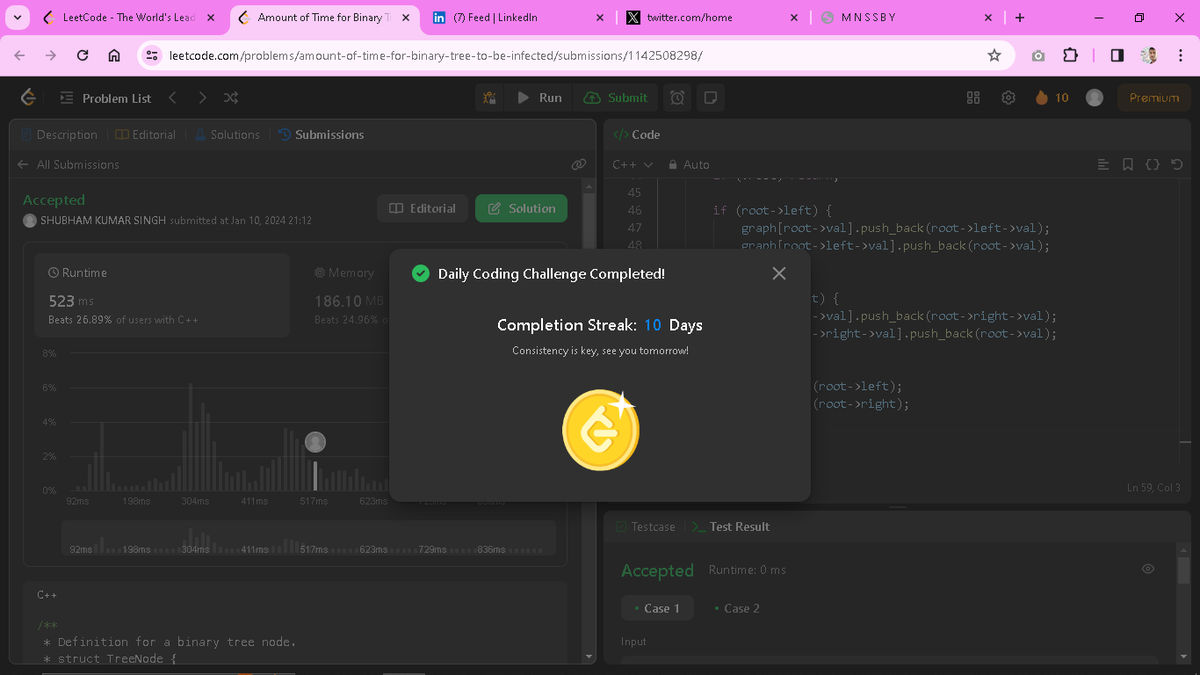The image size is (1200, 675).
Task: Go to next problem arrow
Action: 202,98
